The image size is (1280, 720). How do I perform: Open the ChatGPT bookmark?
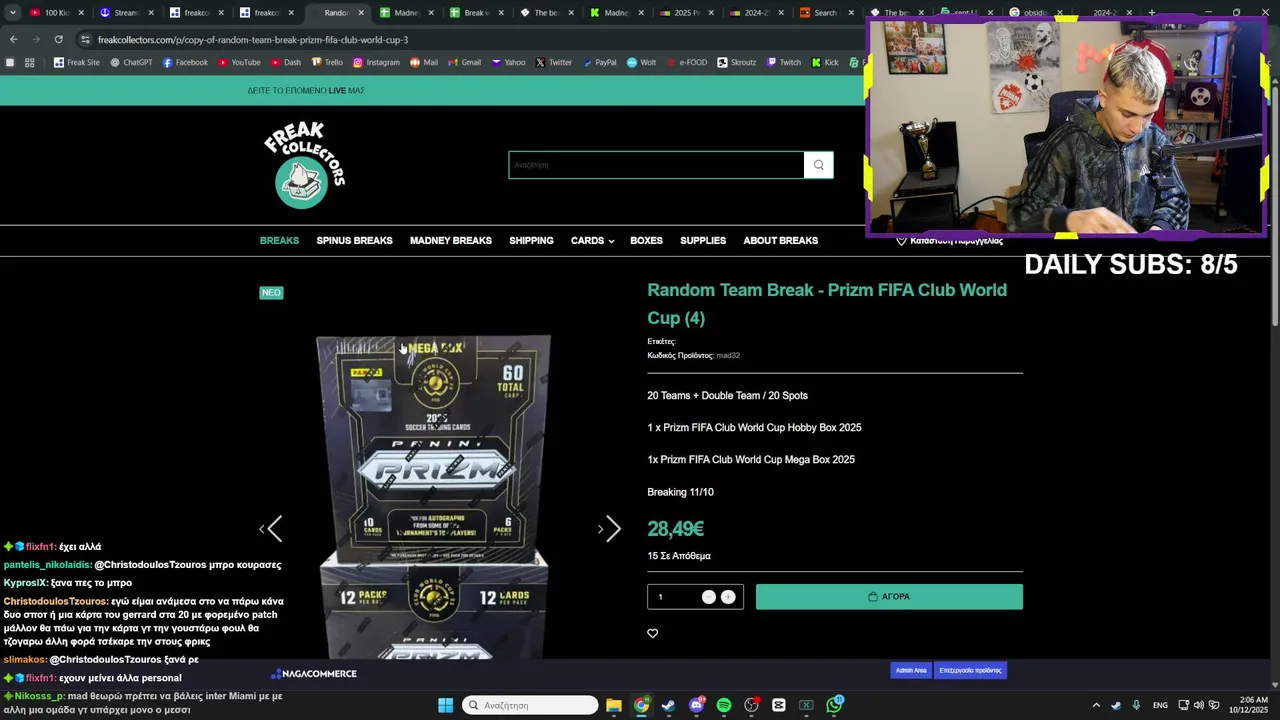coord(130,62)
